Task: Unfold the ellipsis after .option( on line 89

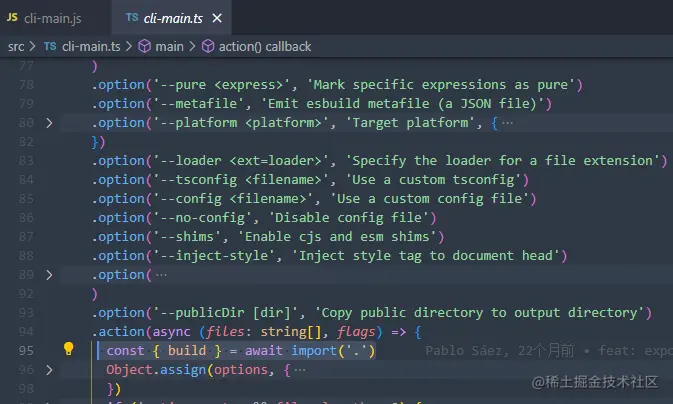Action: [161, 275]
